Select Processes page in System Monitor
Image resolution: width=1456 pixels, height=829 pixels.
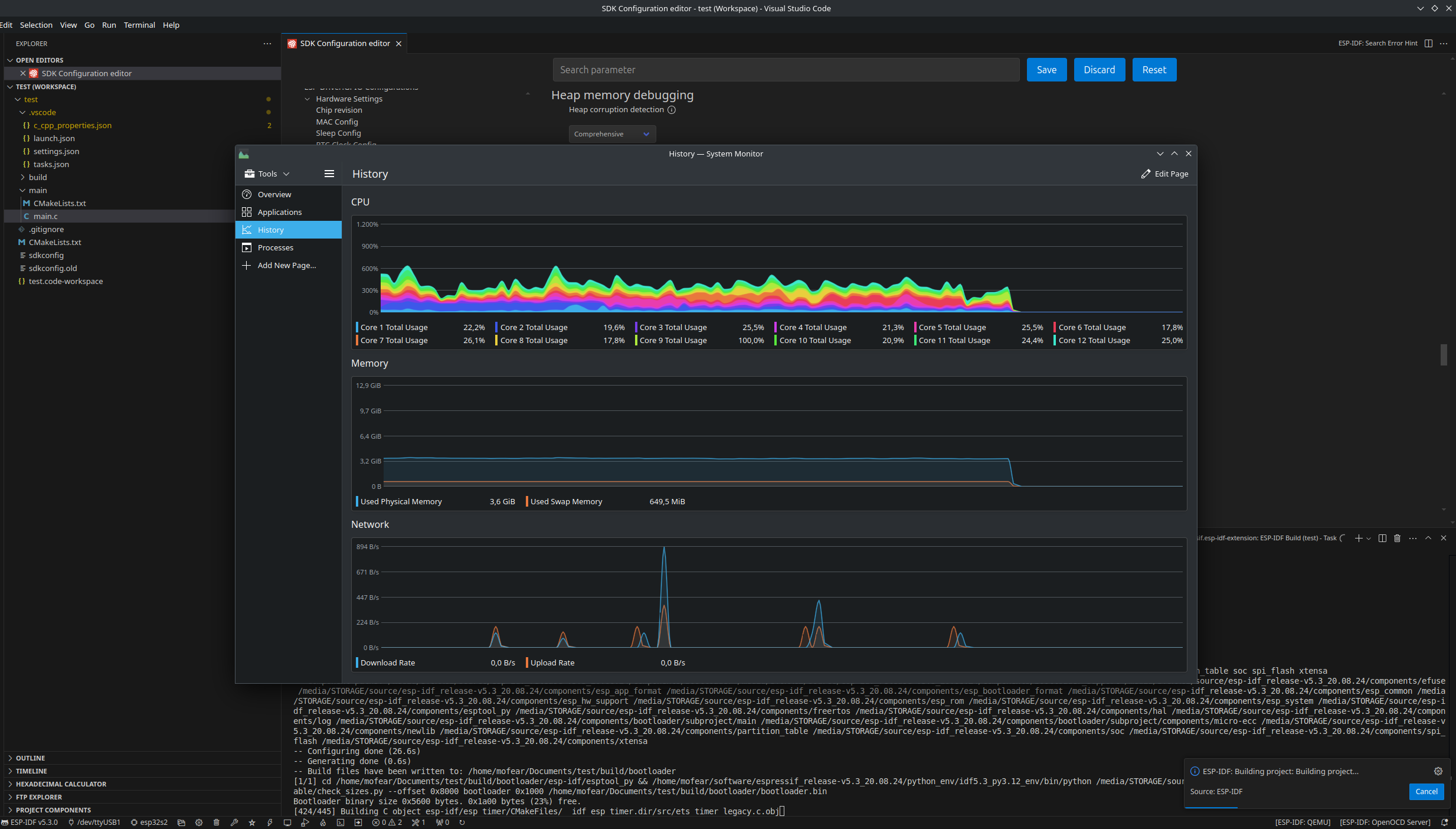tap(289, 247)
